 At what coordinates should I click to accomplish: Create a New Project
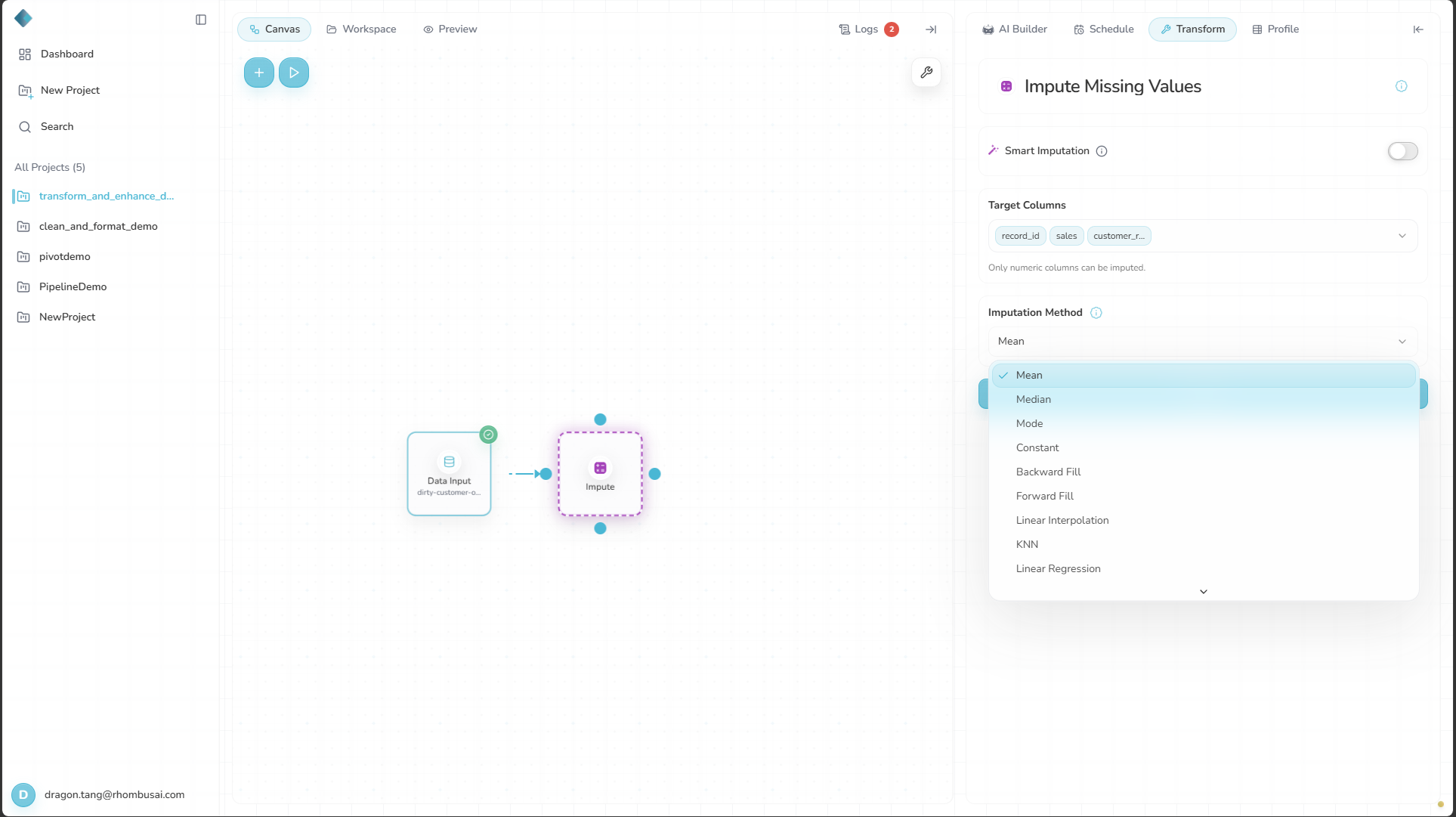click(59, 91)
